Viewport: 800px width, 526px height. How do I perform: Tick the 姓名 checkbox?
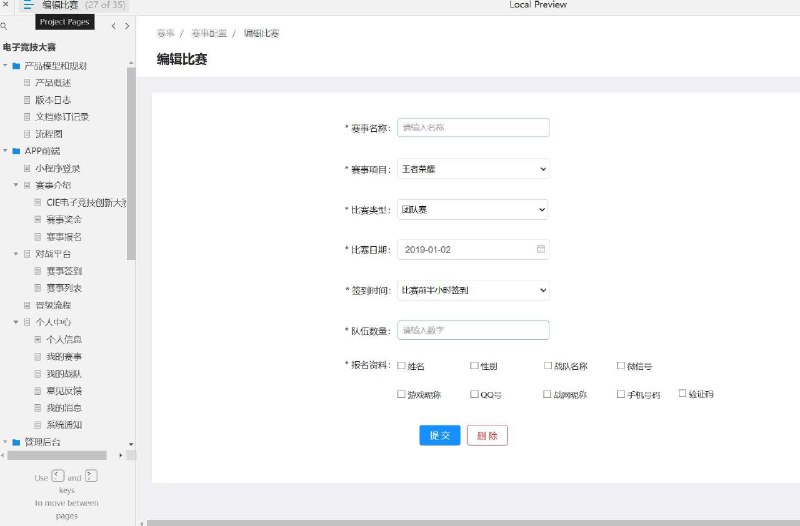401,365
